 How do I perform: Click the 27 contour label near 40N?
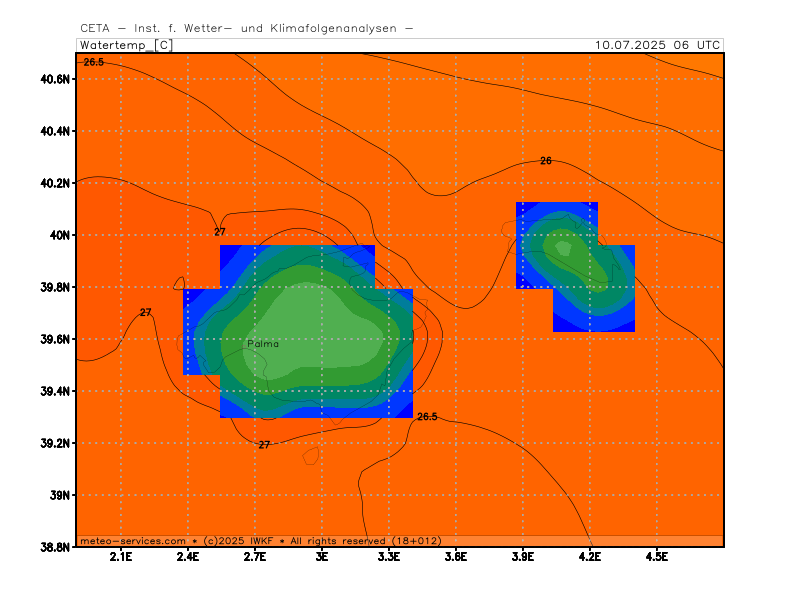[219, 232]
